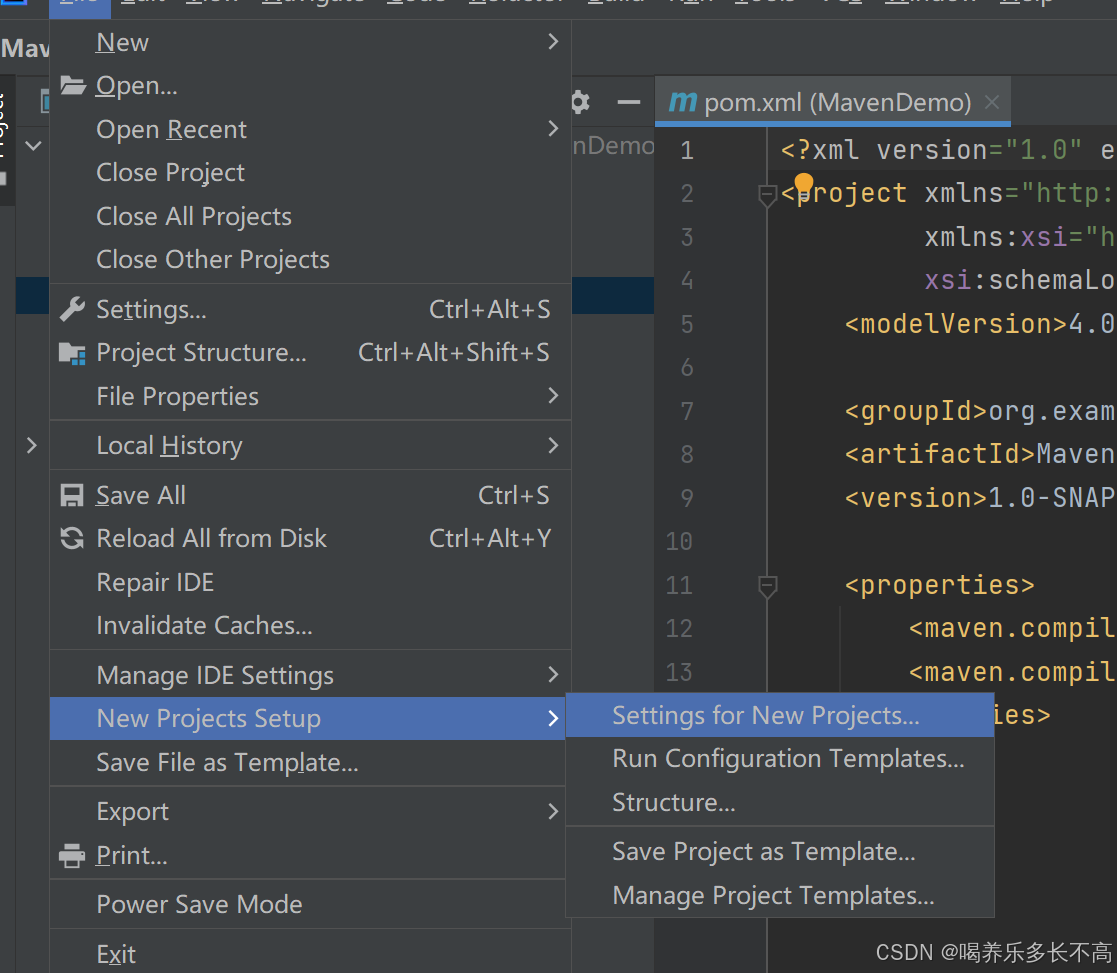Click the groupId tag on line 7
The width and height of the screenshot is (1117, 973).
point(916,412)
